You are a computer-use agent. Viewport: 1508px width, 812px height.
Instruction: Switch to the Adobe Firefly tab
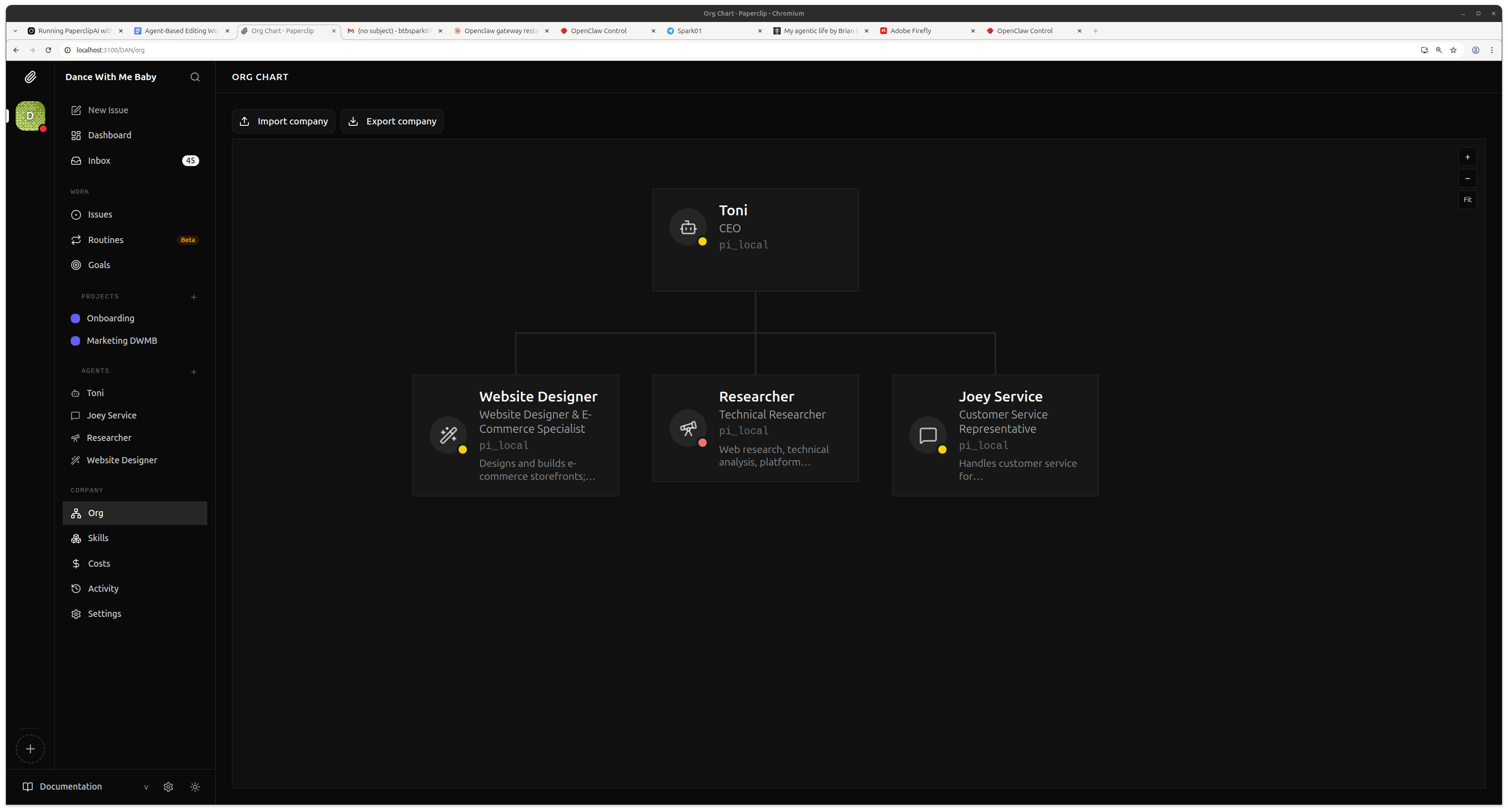(x=911, y=30)
